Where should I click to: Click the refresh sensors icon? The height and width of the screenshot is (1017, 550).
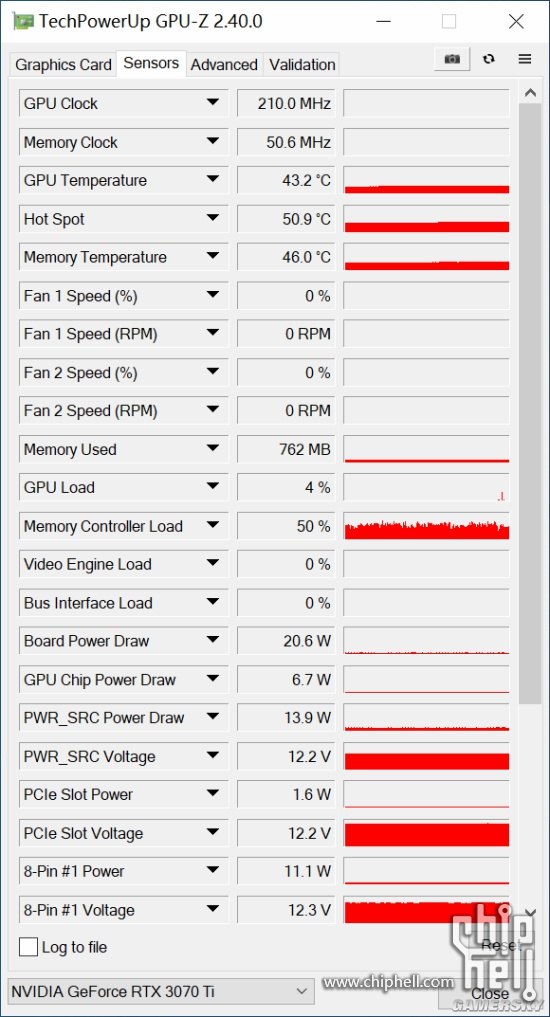tap(489, 59)
